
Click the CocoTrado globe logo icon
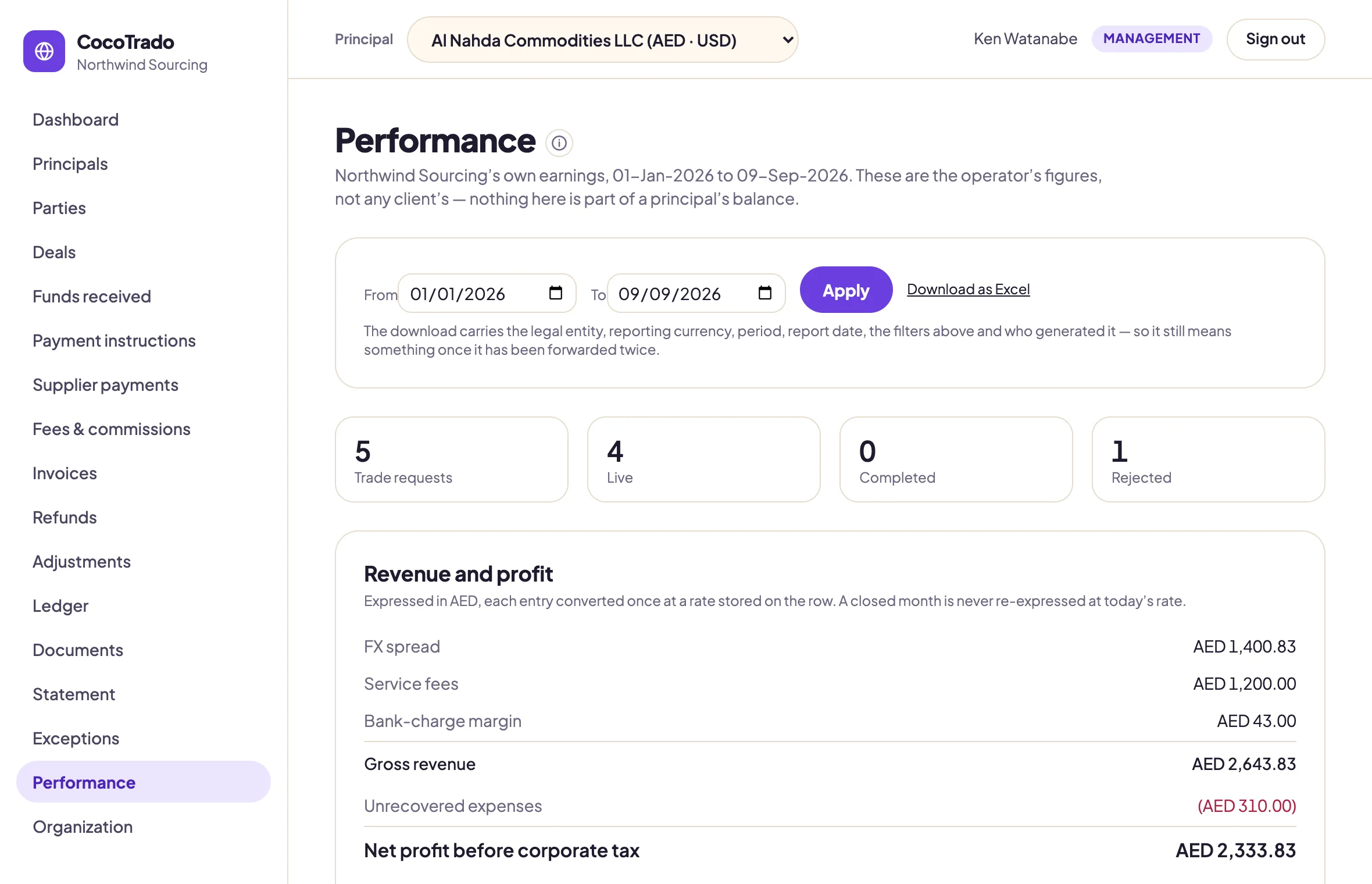pyautogui.click(x=44, y=51)
